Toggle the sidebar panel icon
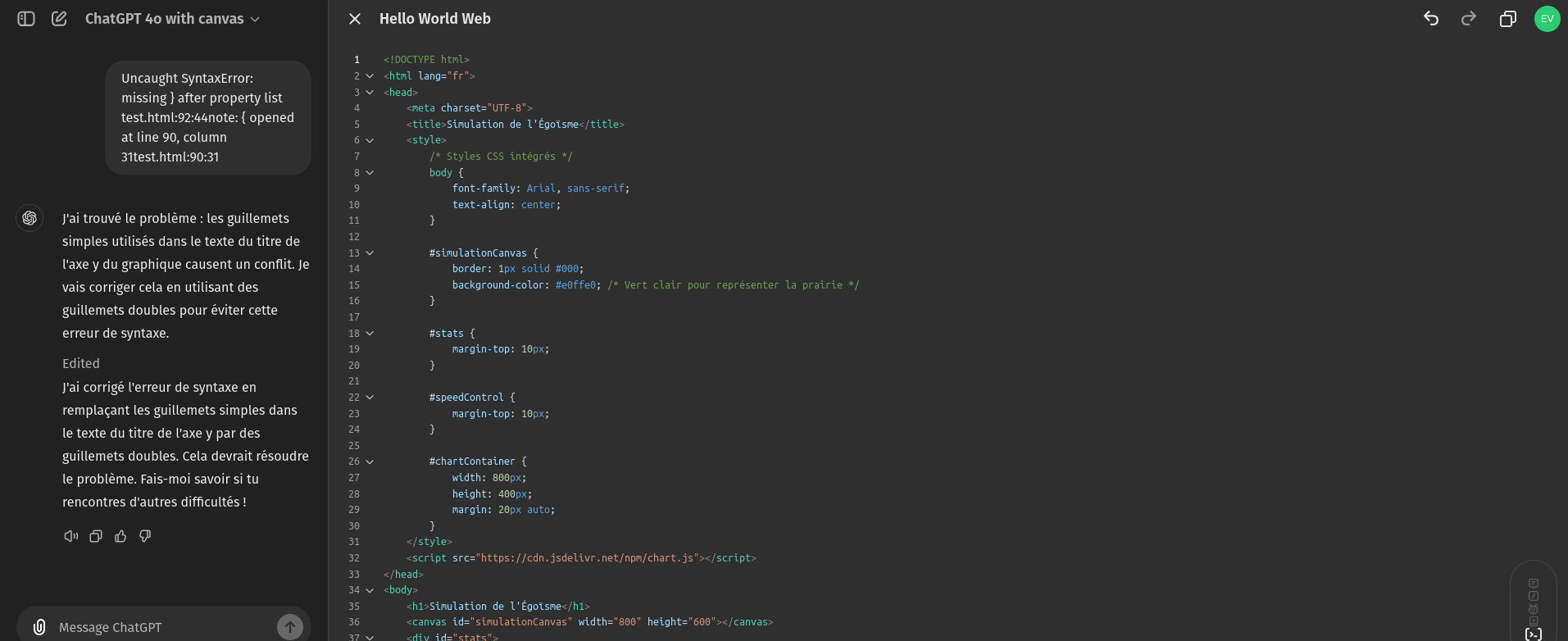1568x641 pixels. pyautogui.click(x=26, y=18)
